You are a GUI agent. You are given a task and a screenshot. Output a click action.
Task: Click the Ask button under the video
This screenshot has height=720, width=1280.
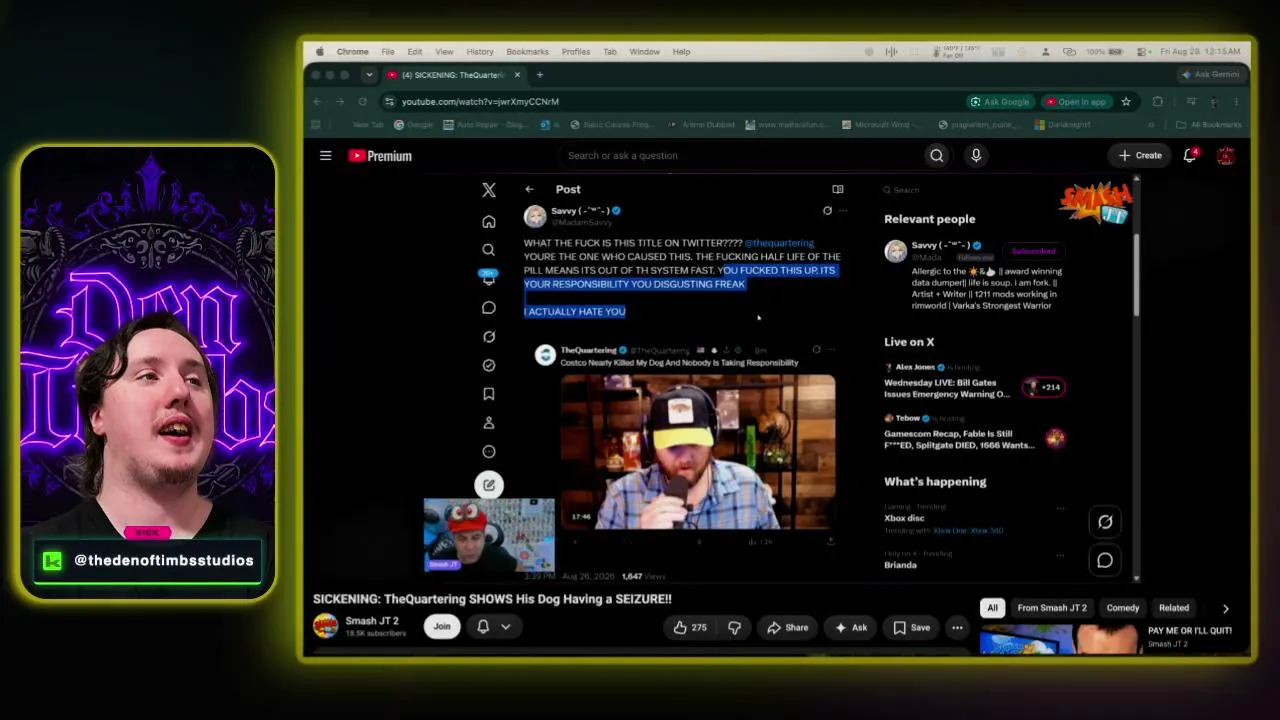point(851,627)
